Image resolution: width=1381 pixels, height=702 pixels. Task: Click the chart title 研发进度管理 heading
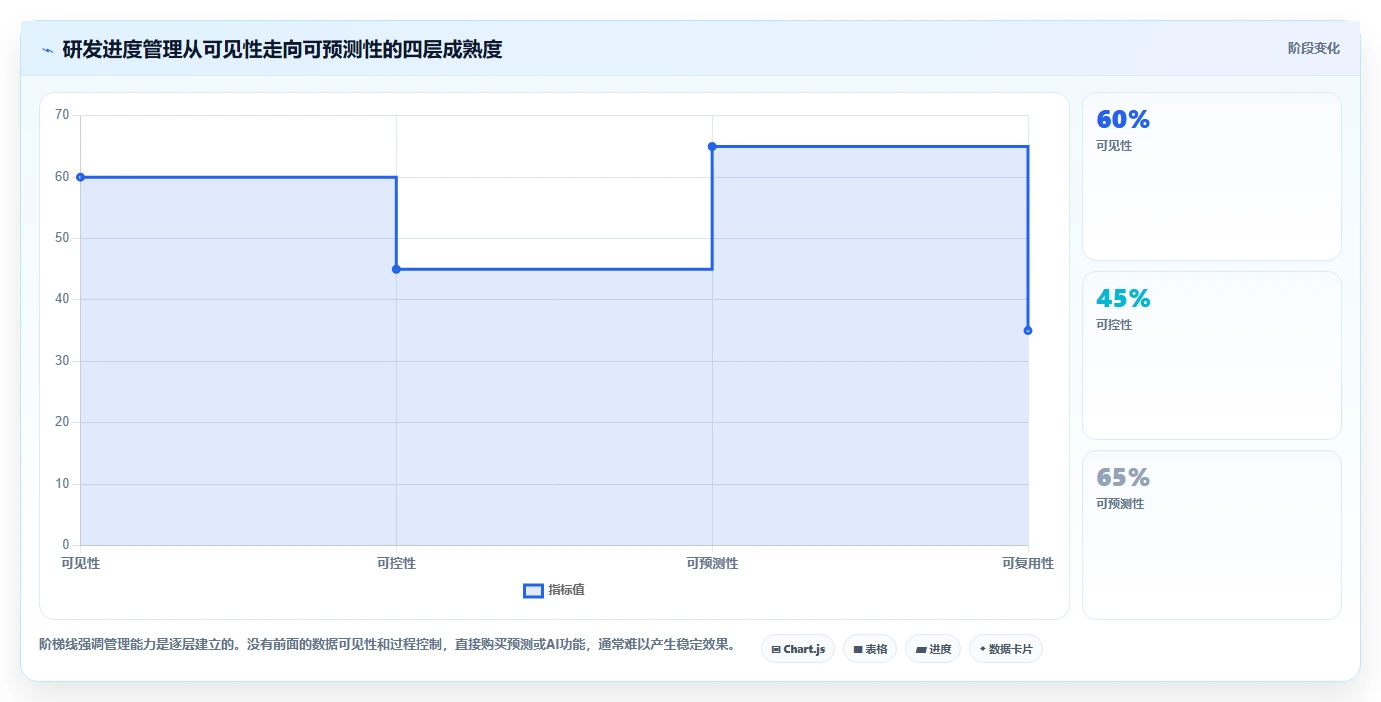pos(282,49)
